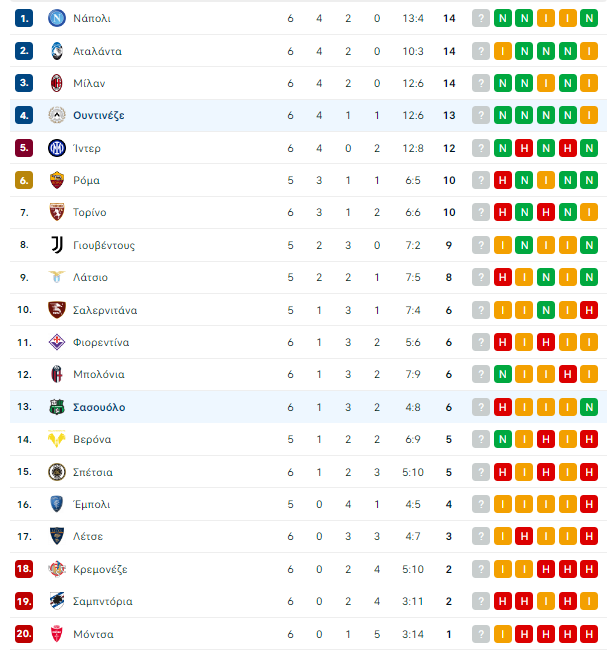609x651 pixels.
Task: Select the Juventus logo icon
Action: click(57, 245)
